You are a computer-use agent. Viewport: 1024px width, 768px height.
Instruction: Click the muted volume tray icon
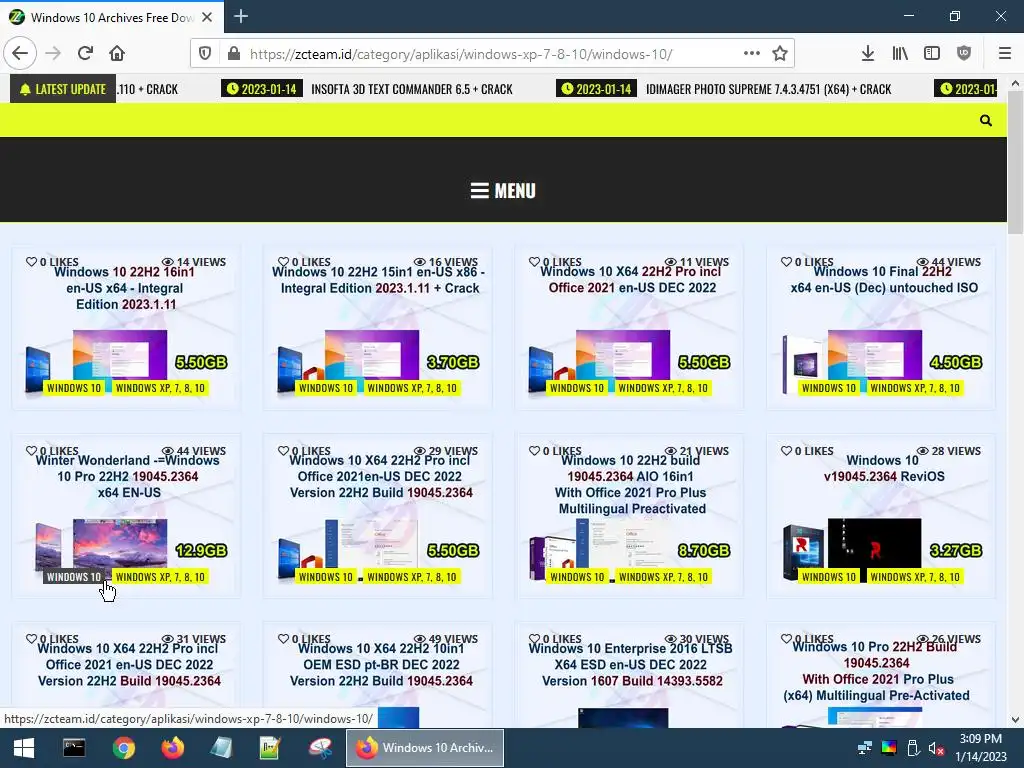click(x=937, y=748)
